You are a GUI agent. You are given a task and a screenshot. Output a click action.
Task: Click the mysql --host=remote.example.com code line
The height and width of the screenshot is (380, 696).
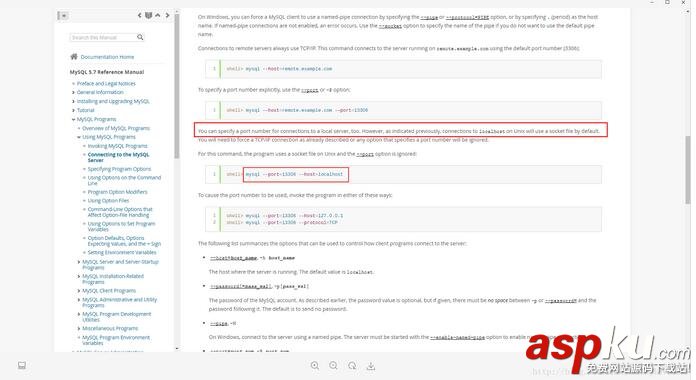(289, 69)
